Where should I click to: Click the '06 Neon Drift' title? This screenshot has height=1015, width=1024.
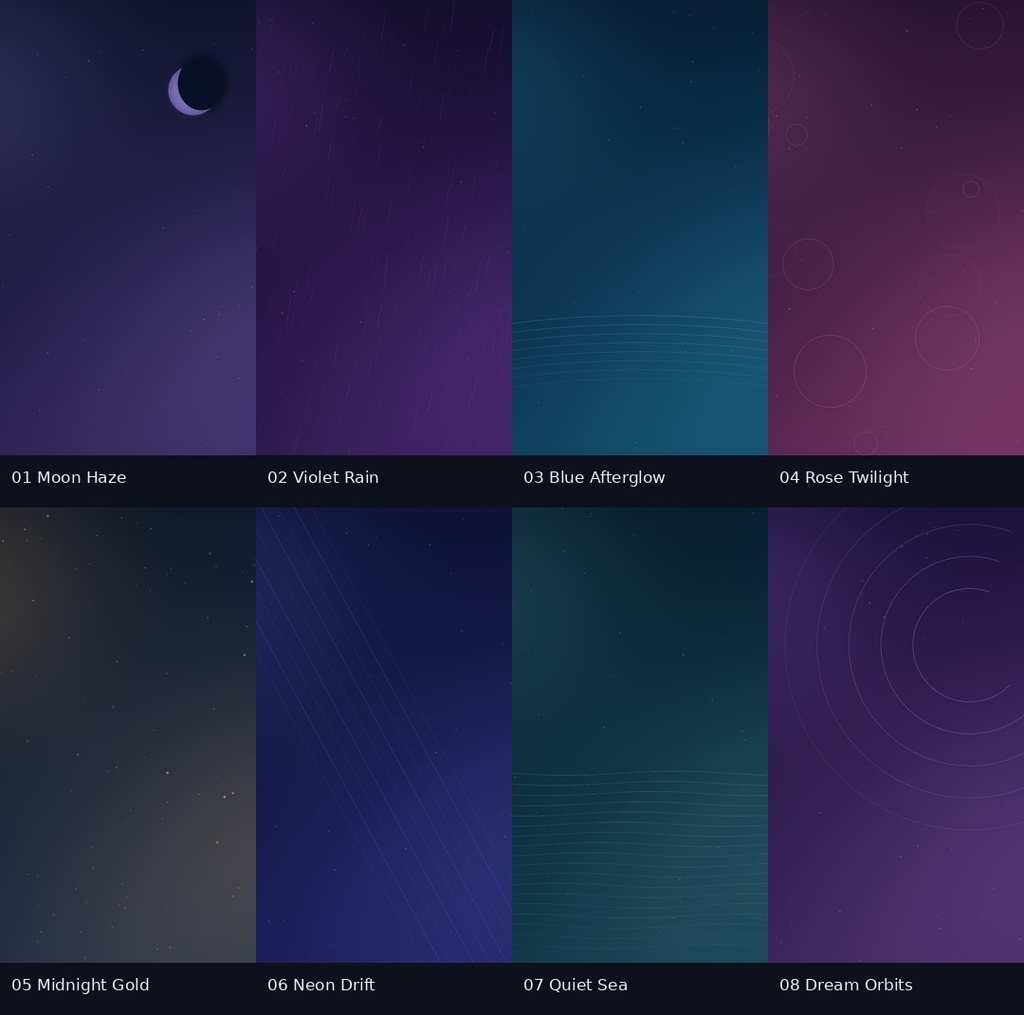321,985
